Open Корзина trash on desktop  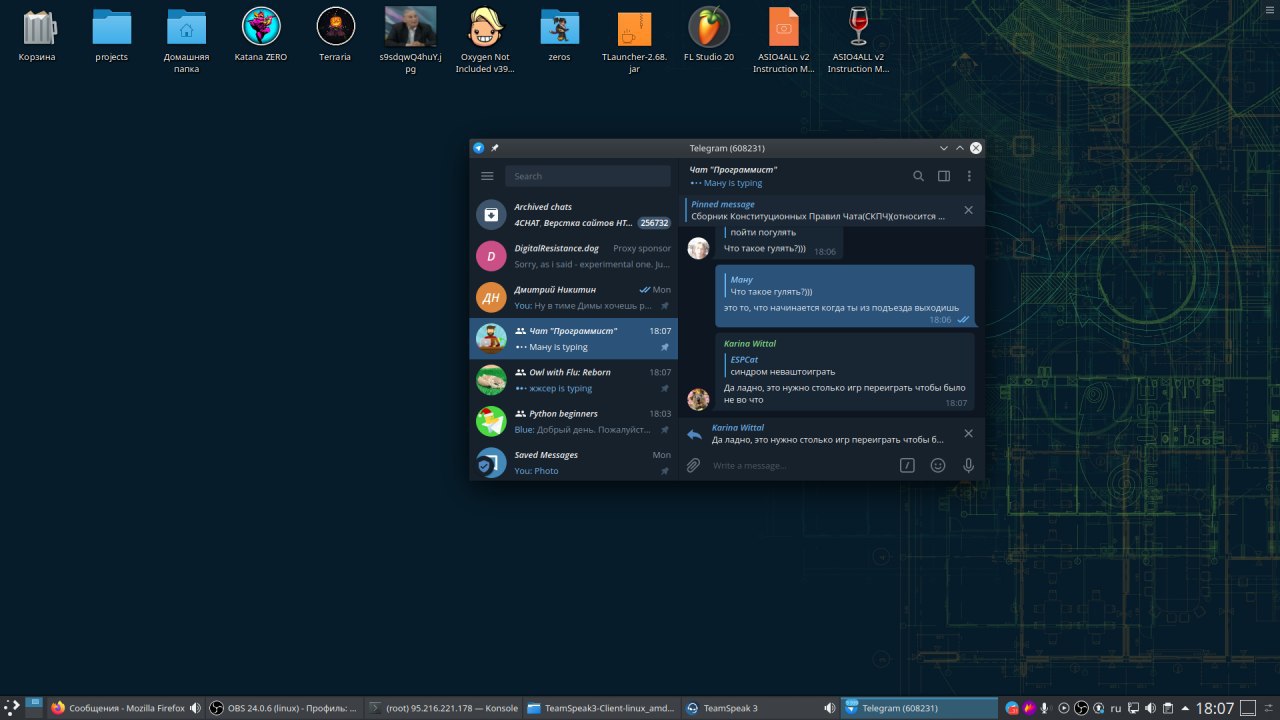point(37,36)
